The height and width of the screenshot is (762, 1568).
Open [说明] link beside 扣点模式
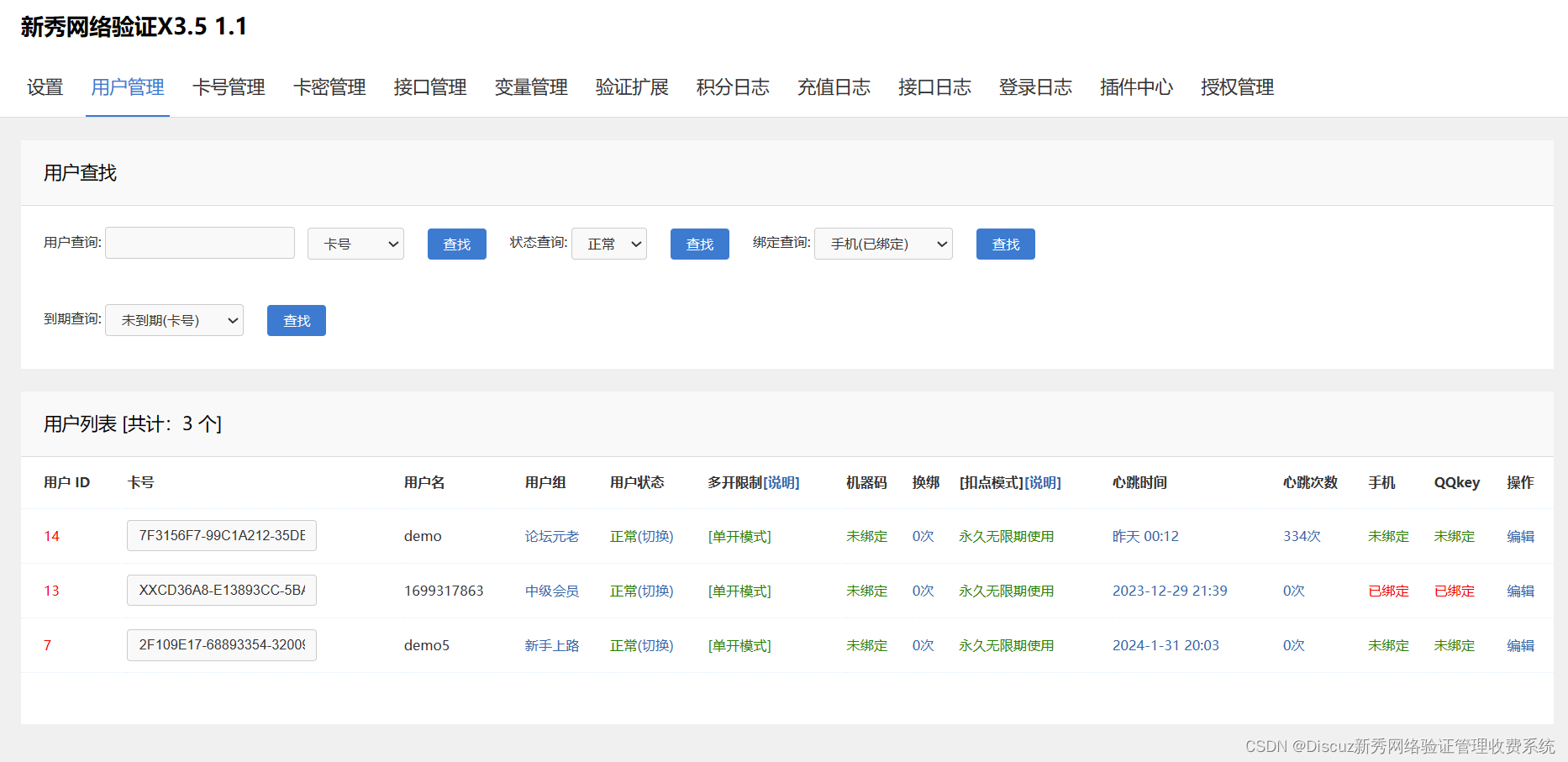pos(1043,482)
